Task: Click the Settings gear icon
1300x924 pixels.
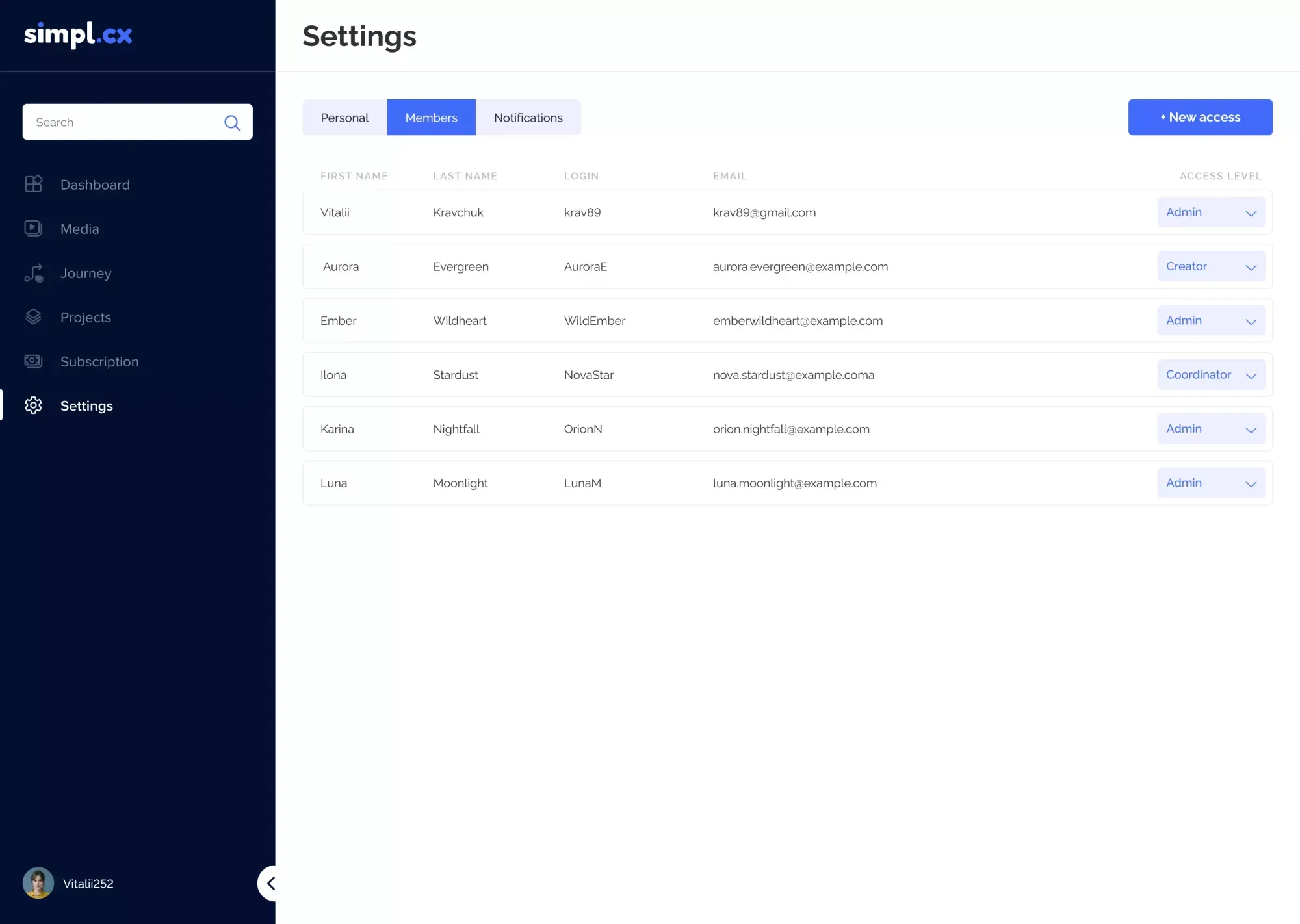Action: tap(33, 405)
